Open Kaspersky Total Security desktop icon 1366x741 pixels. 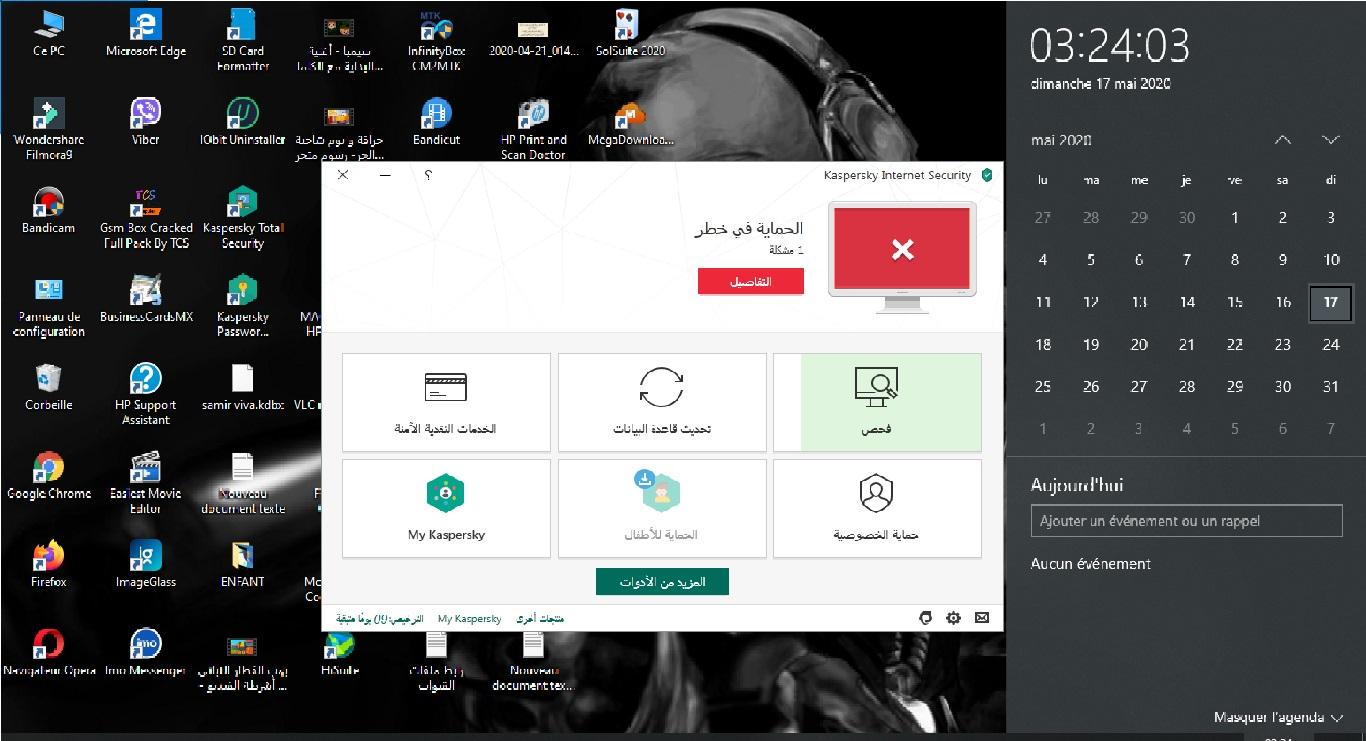(243, 218)
